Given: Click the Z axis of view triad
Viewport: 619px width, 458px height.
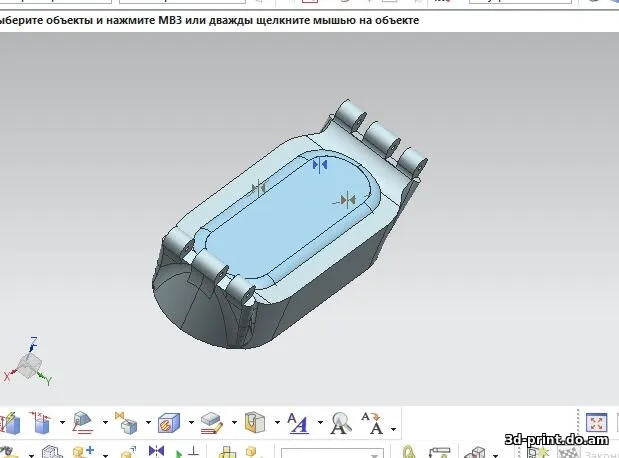Looking at the screenshot, I should [34, 344].
